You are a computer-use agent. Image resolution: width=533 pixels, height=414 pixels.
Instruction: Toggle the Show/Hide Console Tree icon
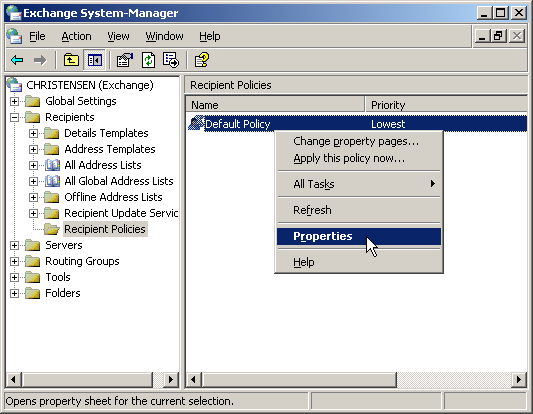click(94, 61)
